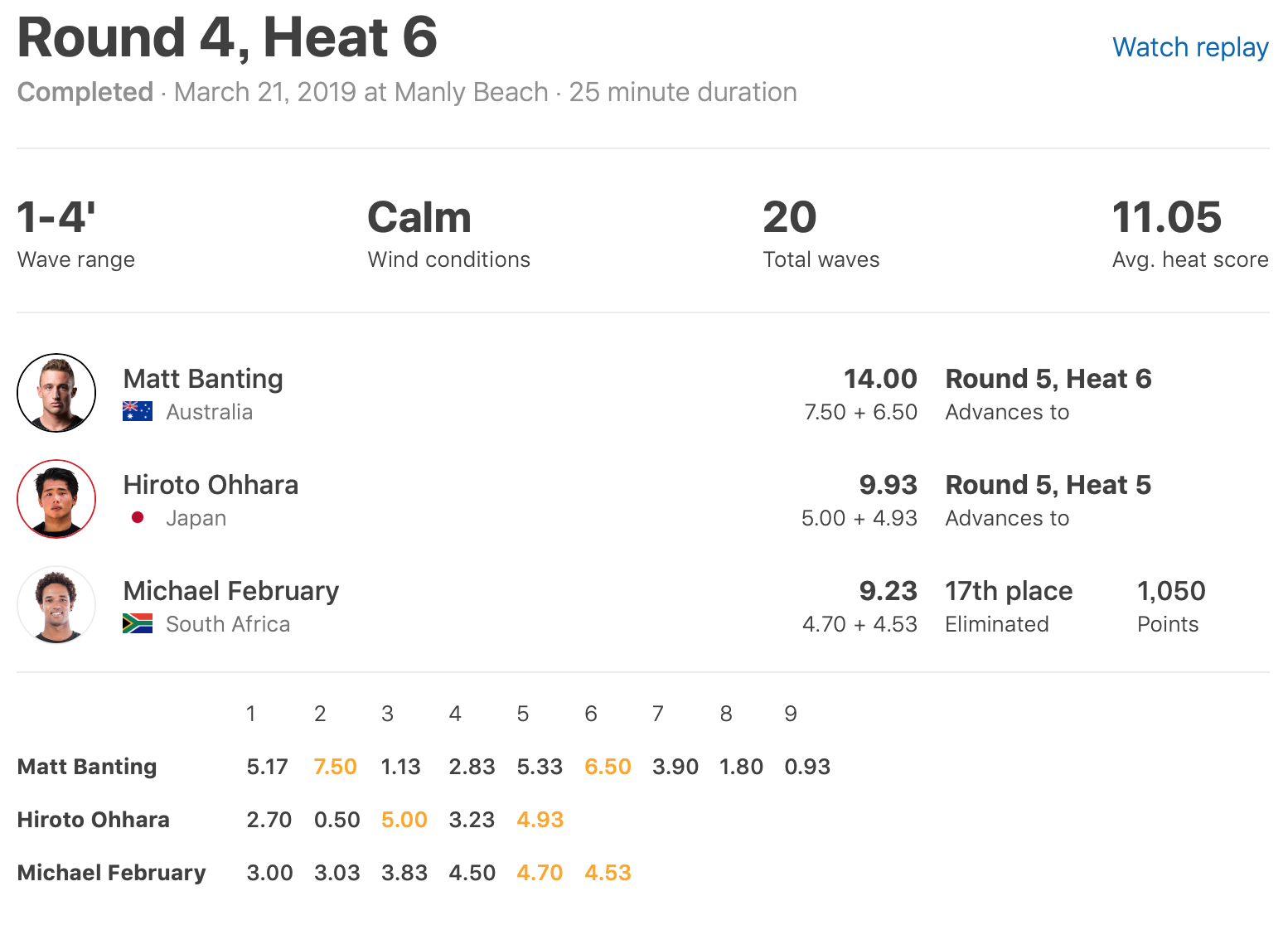Screen dimensions: 1288x925
Task: Click the 17th place result text
Action: [1009, 591]
